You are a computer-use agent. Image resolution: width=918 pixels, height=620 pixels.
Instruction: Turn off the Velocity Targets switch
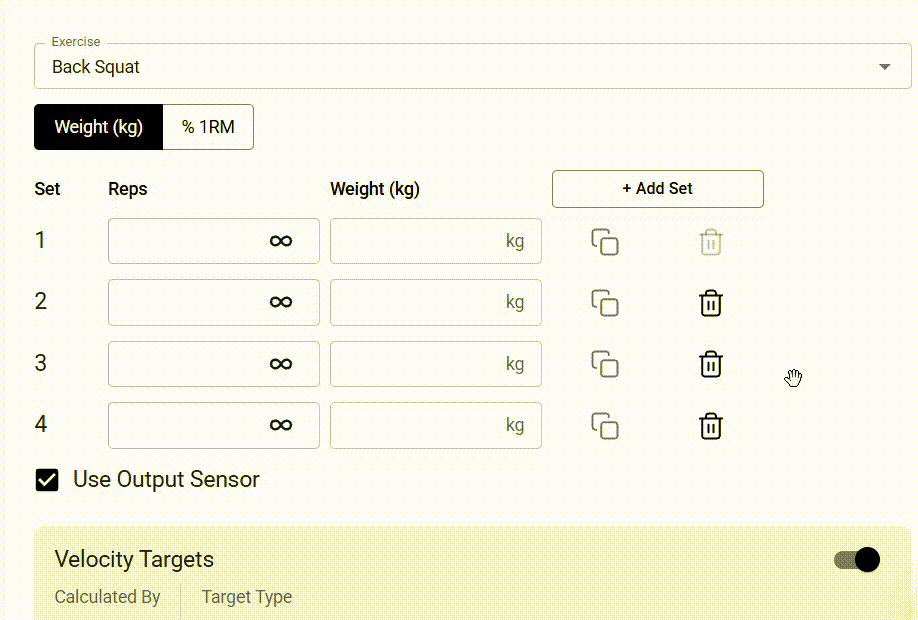(857, 560)
